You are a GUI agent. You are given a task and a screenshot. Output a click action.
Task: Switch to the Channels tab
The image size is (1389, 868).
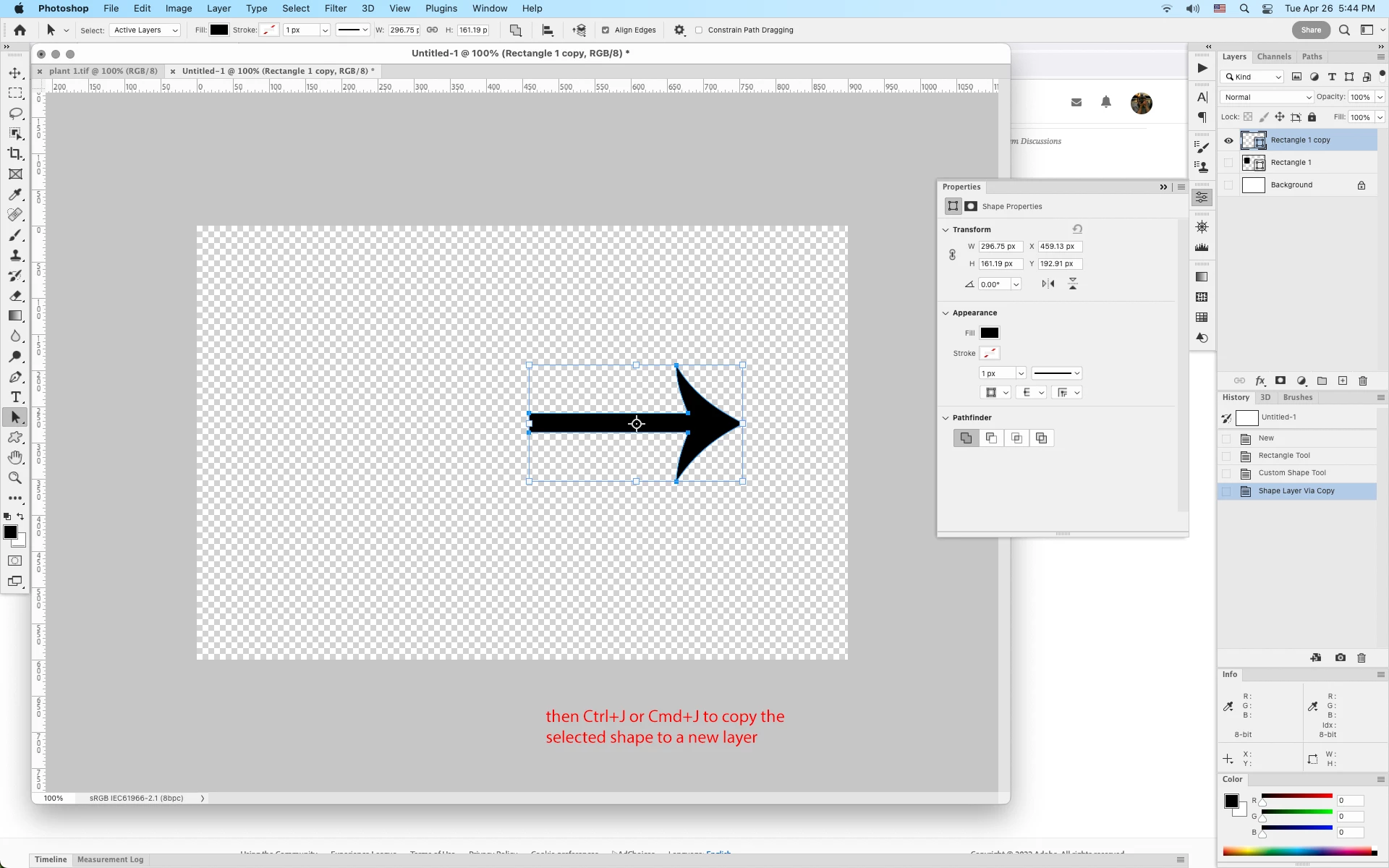[x=1273, y=56]
